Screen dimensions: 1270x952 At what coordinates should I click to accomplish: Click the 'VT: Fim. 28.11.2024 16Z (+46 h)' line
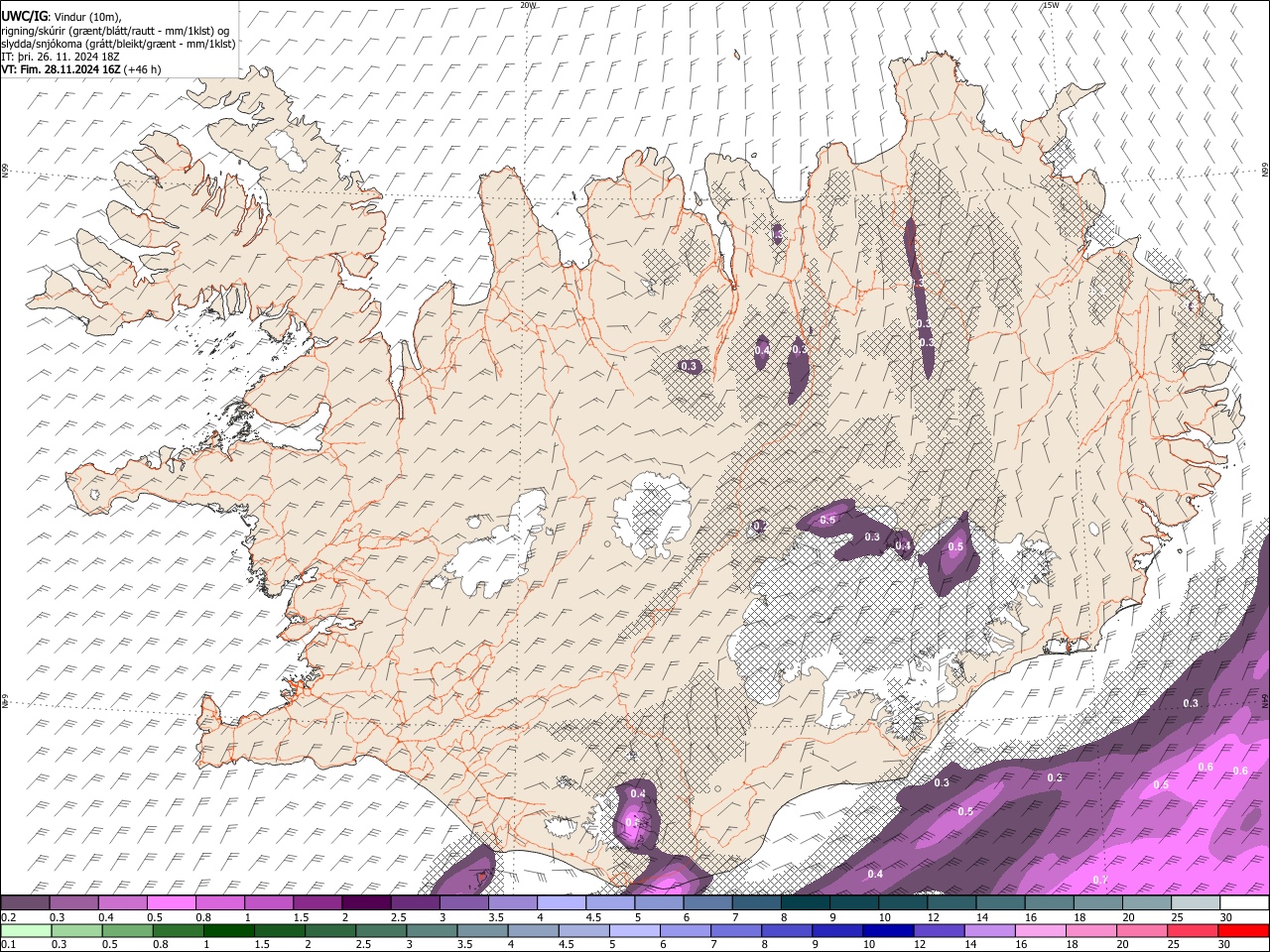pyautogui.click(x=81, y=69)
